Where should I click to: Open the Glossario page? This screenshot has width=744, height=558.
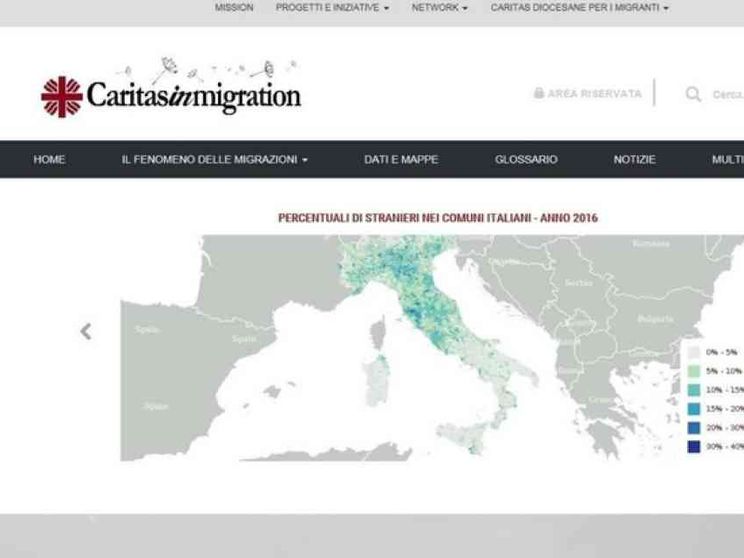tap(526, 159)
